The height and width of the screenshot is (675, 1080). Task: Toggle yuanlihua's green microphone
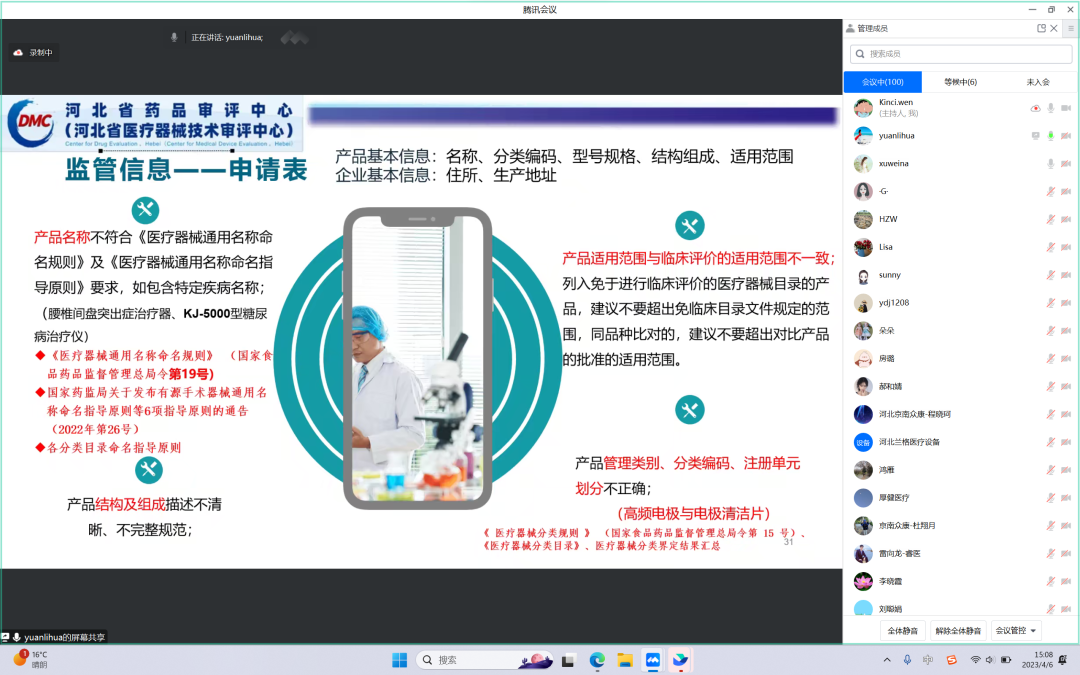[1050, 136]
